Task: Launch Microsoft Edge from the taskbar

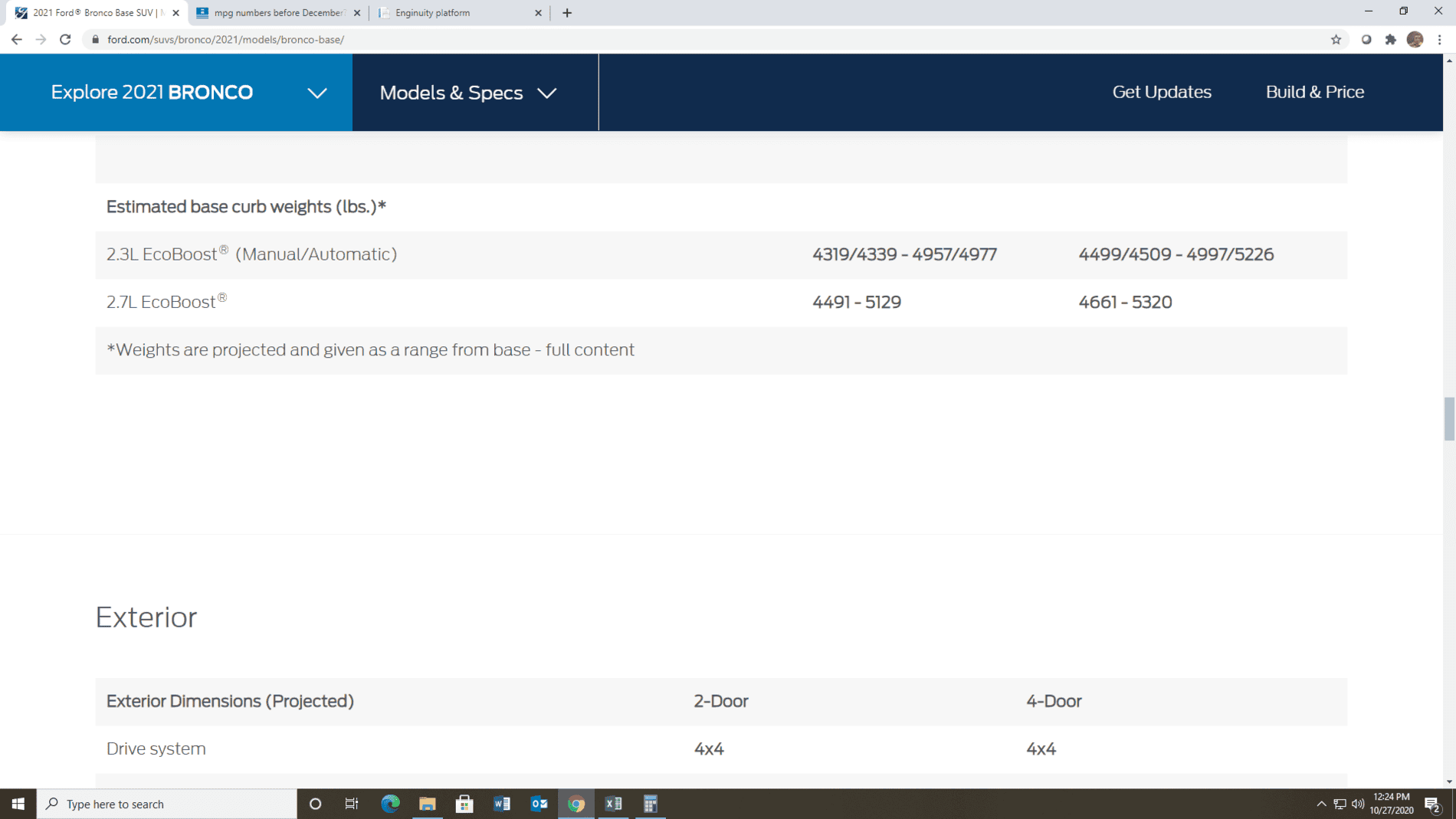Action: tap(390, 804)
